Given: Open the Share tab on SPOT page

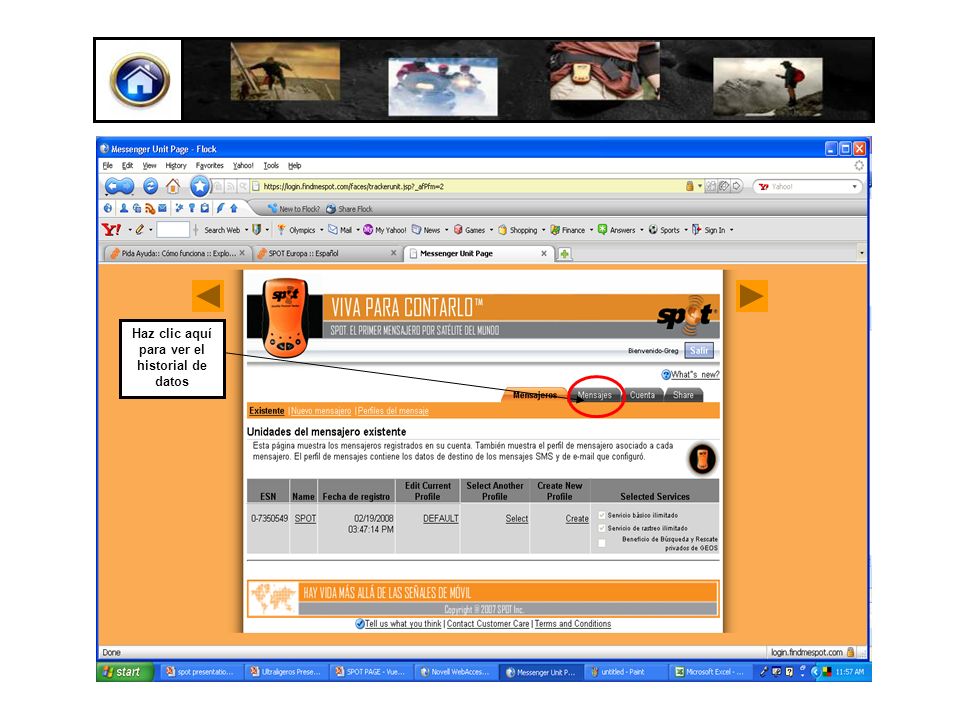Looking at the screenshot, I should coord(683,396).
